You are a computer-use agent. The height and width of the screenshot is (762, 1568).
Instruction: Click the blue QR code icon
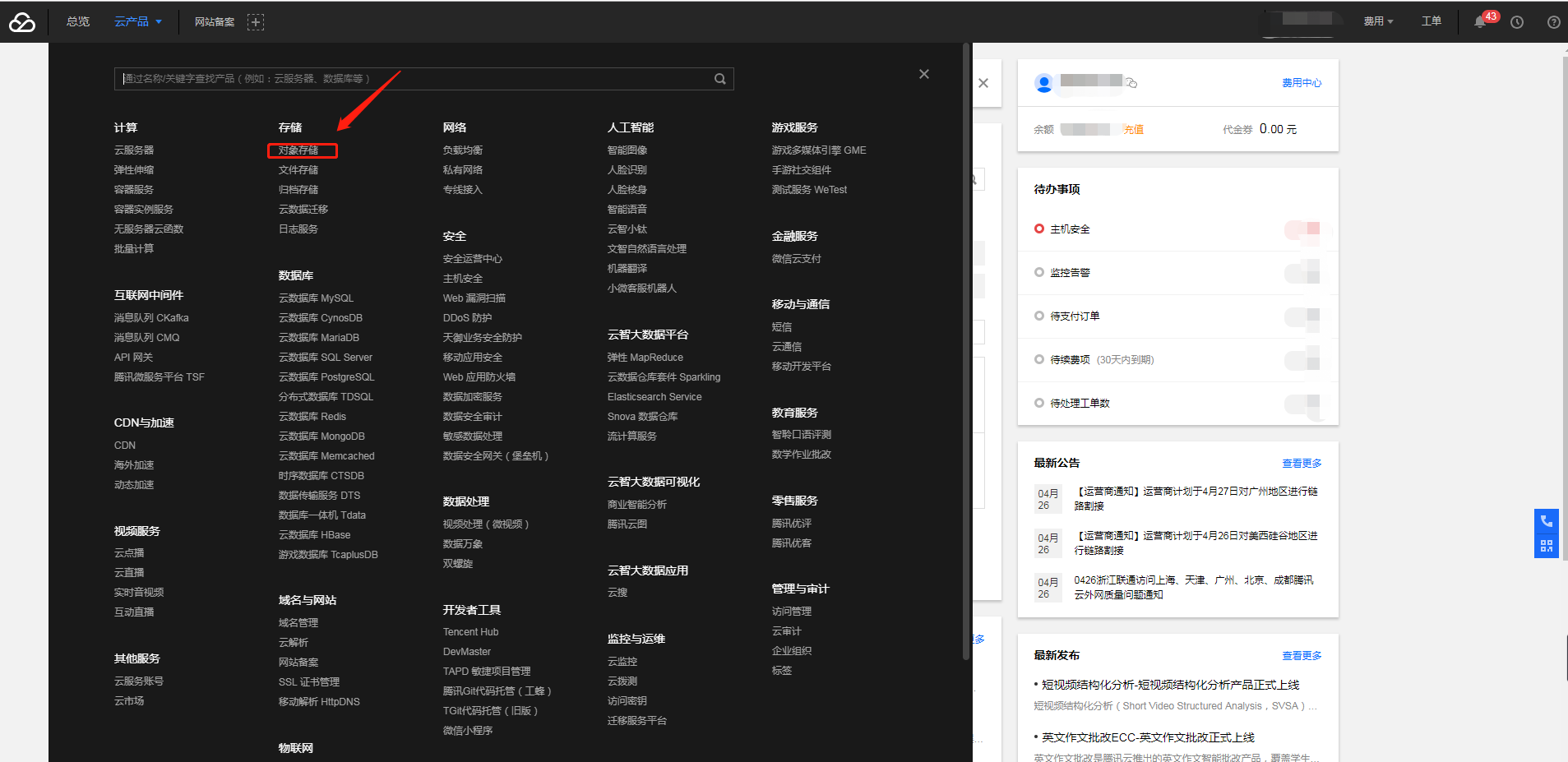click(1547, 546)
